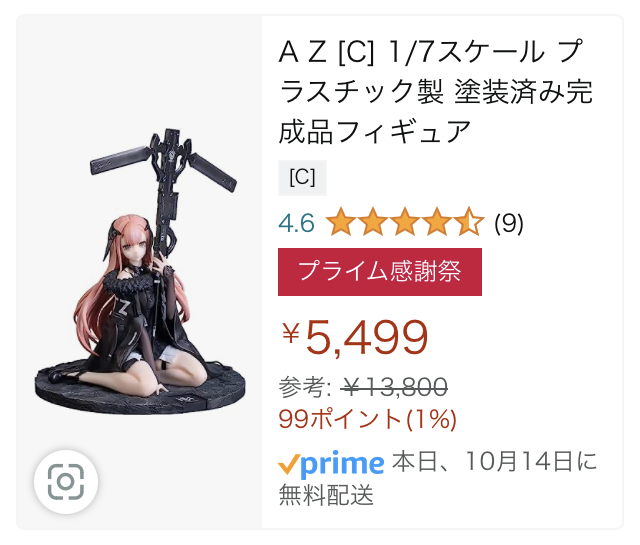Click the third gold rating star

tap(405, 222)
